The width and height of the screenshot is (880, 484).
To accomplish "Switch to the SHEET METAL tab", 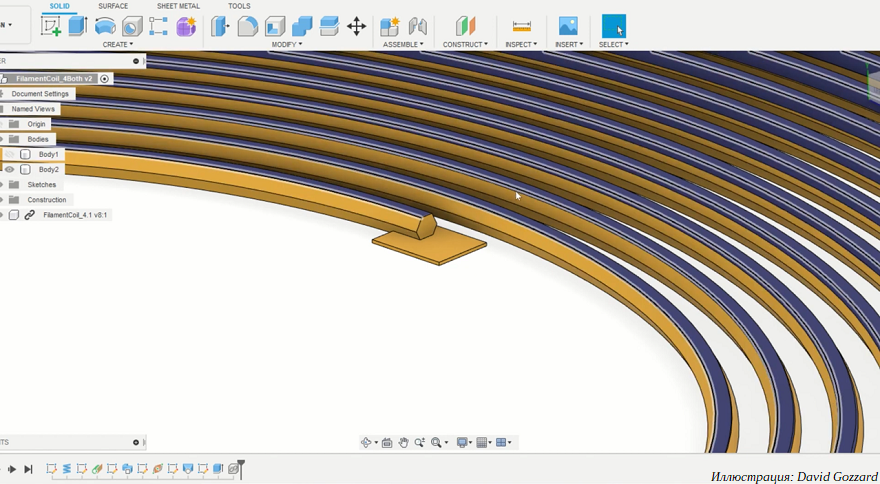I will (x=178, y=6).
